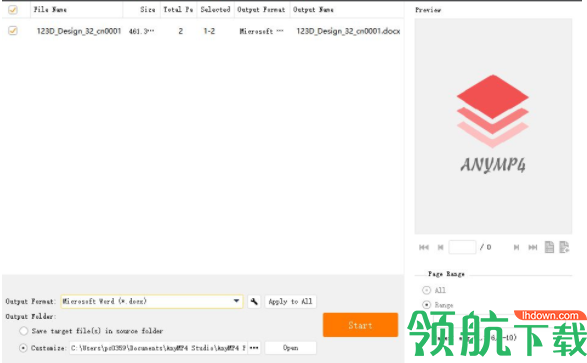Toggle the select-all checkbox in header
This screenshot has height=363, width=587.
click(13, 10)
